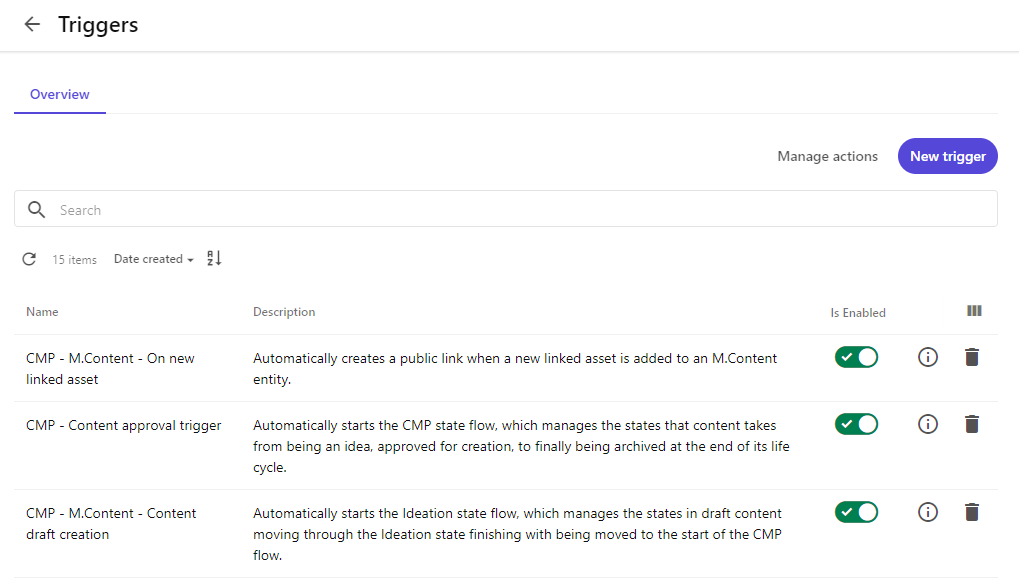Screen dimensions: 1019x582
Task: Open the CMP - Content approval trigger entry
Action: pyautogui.click(x=123, y=425)
